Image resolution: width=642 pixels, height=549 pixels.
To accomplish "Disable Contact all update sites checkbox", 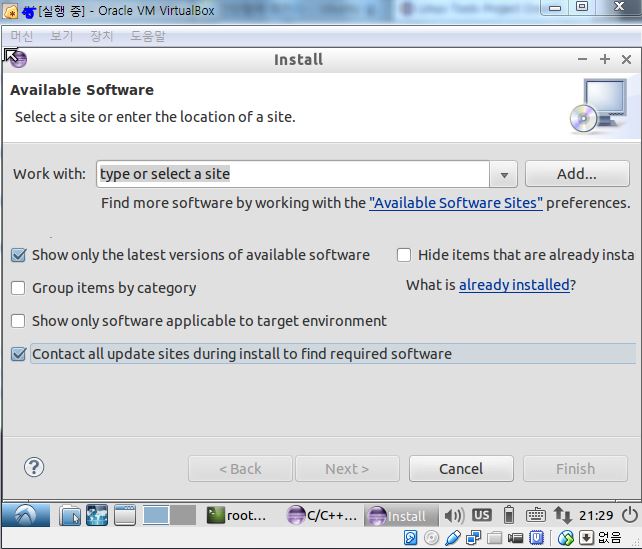I will tap(19, 354).
